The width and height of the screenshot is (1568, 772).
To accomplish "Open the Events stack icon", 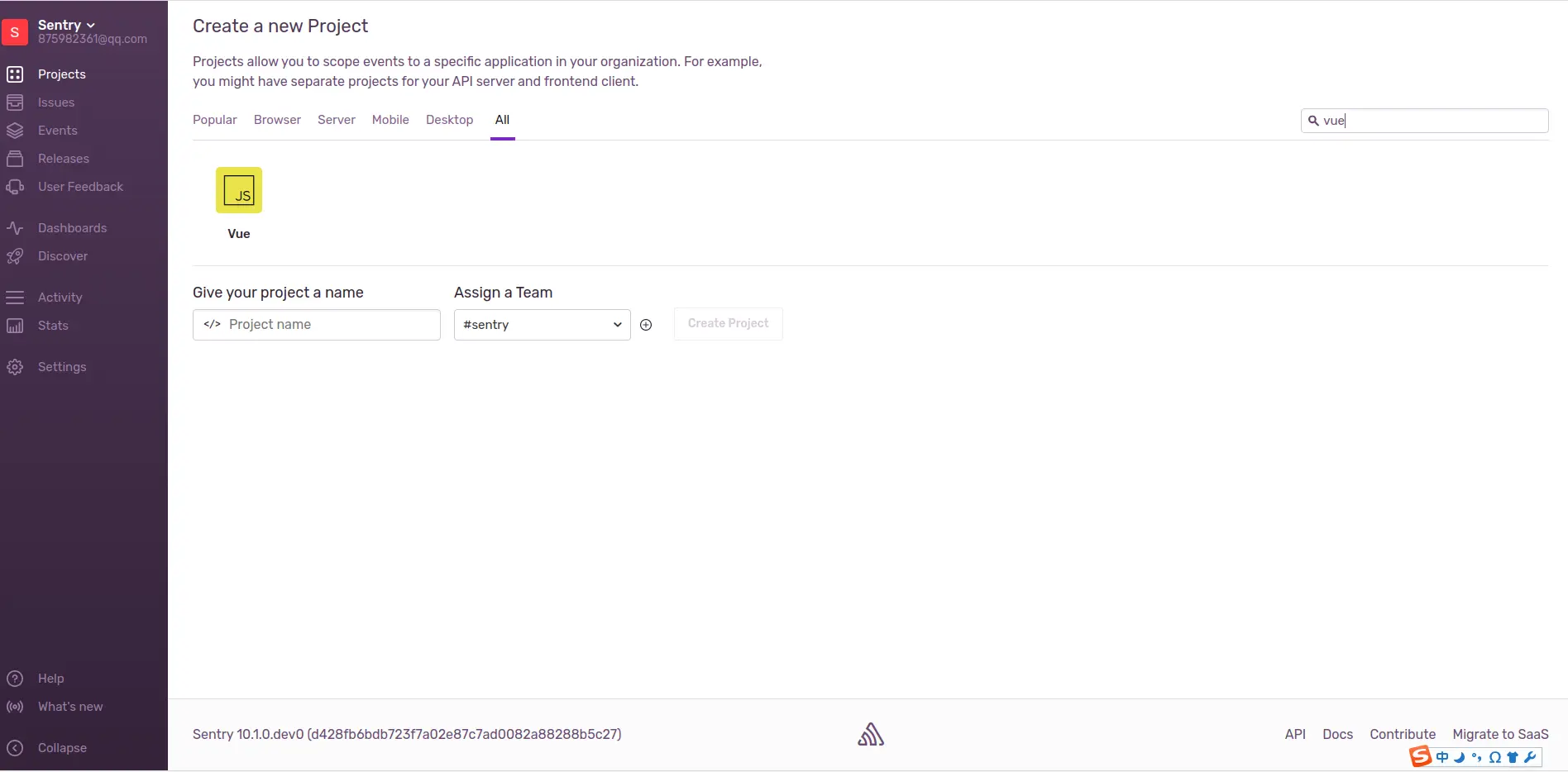I will pos(15,131).
